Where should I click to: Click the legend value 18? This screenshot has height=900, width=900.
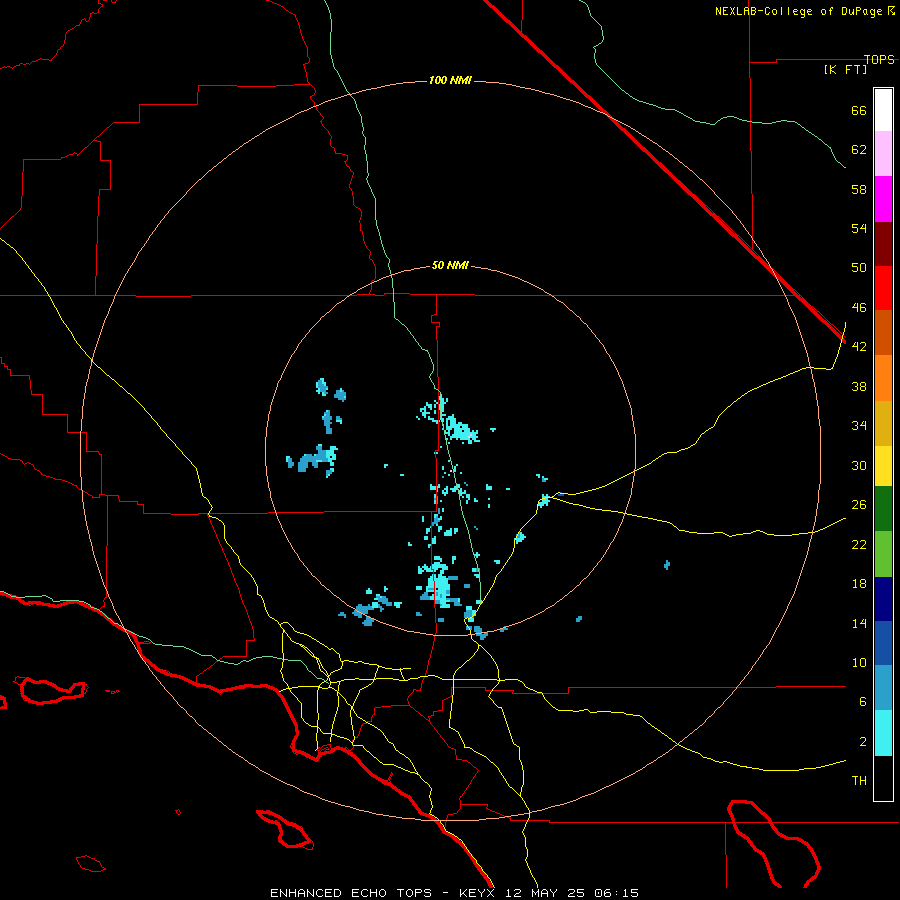(x=859, y=584)
